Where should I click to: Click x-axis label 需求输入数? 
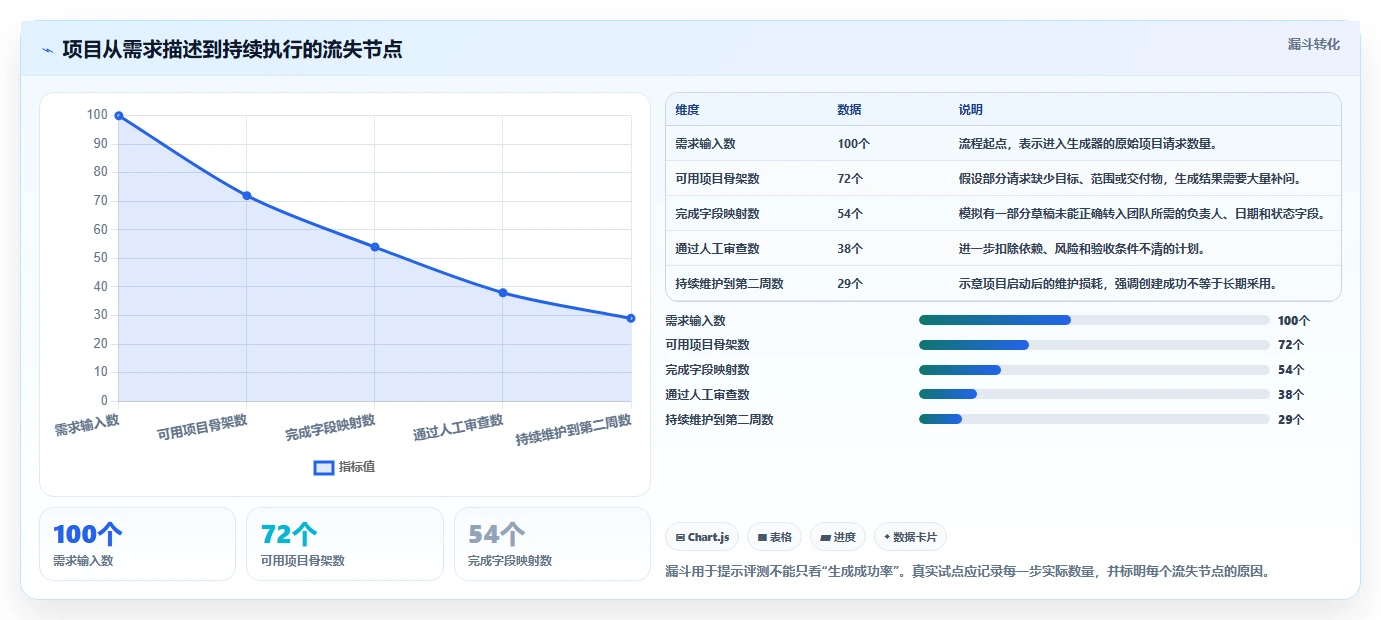click(x=87, y=425)
